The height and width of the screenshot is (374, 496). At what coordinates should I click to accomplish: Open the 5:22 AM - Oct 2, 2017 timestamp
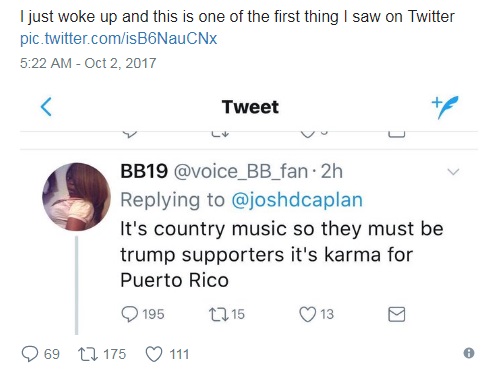pyautogui.click(x=88, y=63)
